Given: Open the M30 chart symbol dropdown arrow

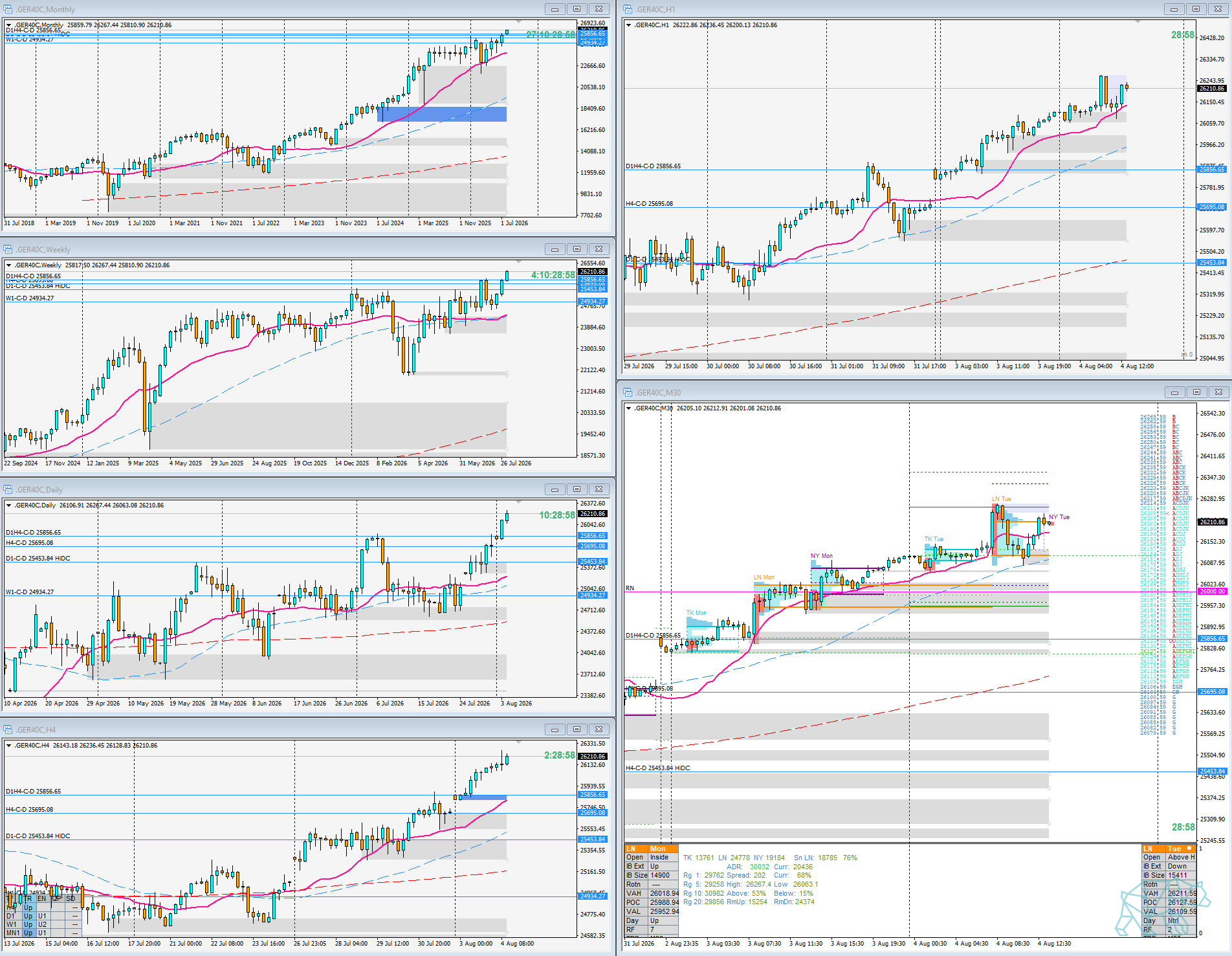Looking at the screenshot, I should tap(628, 408).
